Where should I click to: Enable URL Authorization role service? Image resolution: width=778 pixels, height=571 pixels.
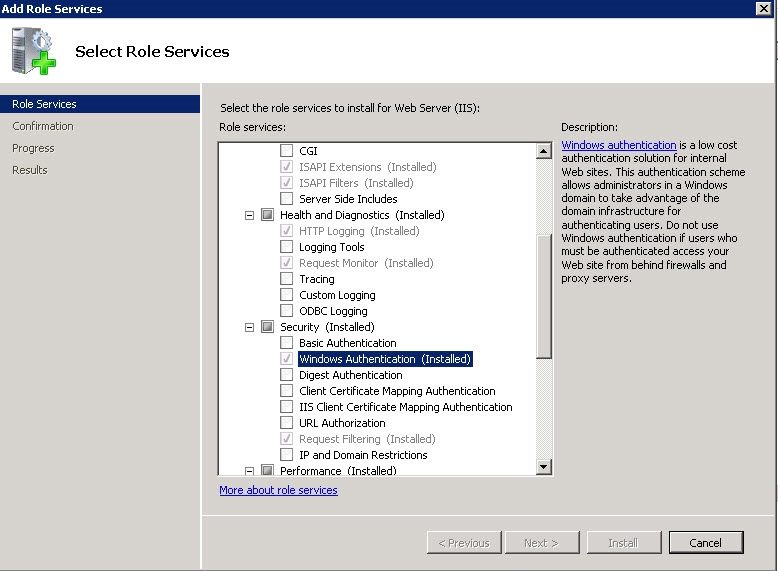pos(287,423)
